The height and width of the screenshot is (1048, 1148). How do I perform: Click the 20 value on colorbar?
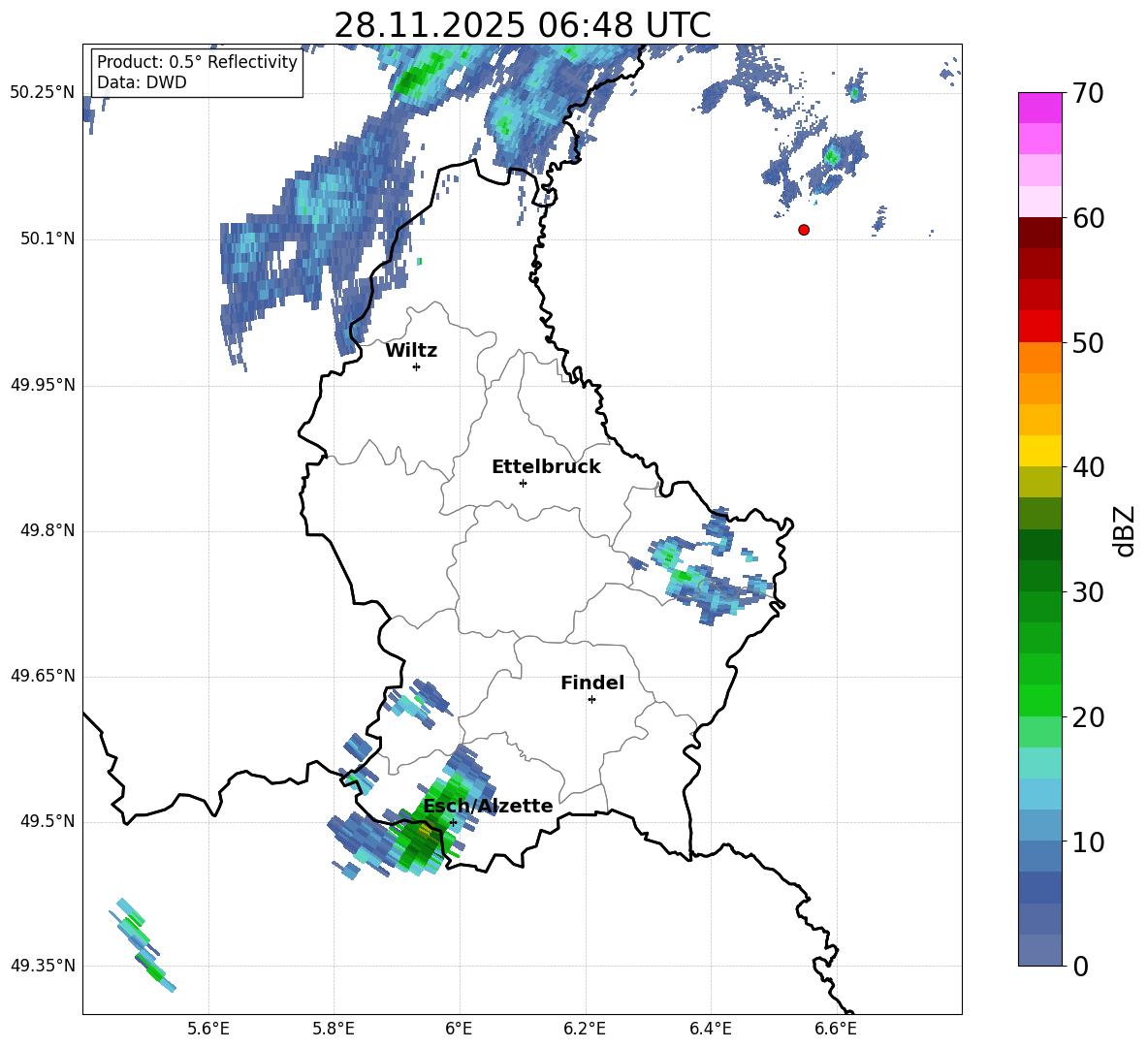click(x=1088, y=717)
